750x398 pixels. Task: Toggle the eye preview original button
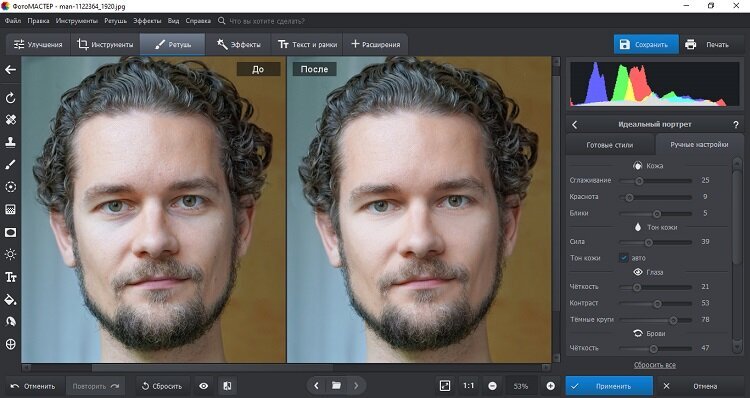204,386
